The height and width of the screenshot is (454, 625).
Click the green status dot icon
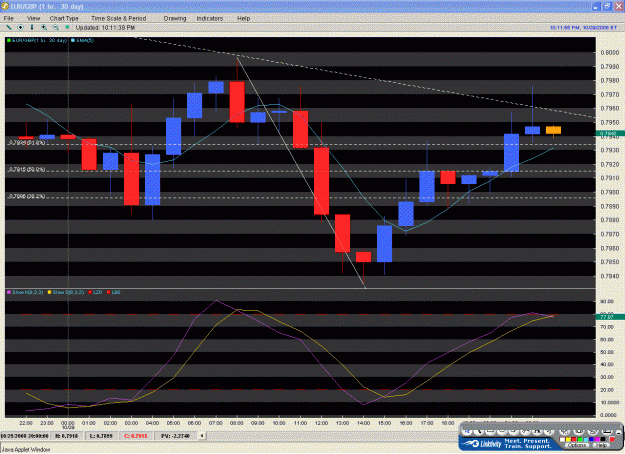[x=67, y=27]
